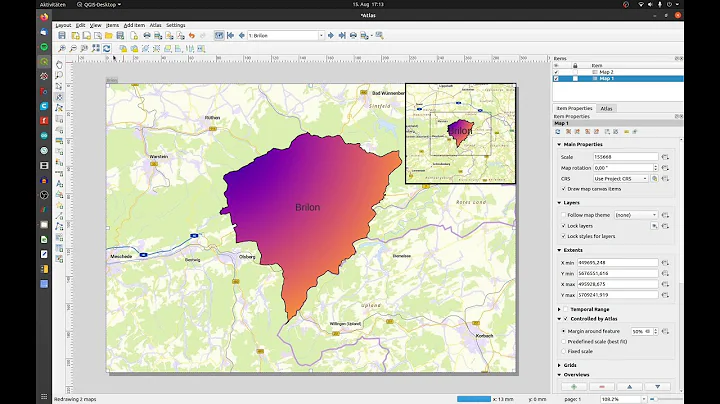Toggle the lock checkbox for Map 2
The image size is (720, 404).
tap(575, 72)
